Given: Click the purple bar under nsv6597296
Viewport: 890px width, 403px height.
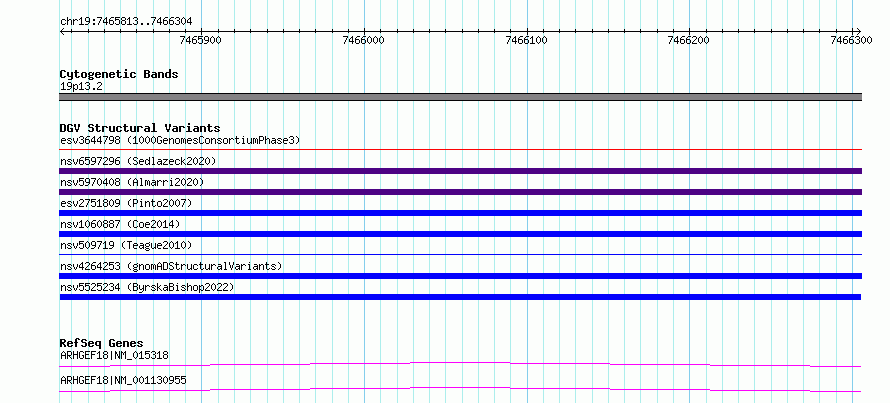Looking at the screenshot, I should 461,171.
